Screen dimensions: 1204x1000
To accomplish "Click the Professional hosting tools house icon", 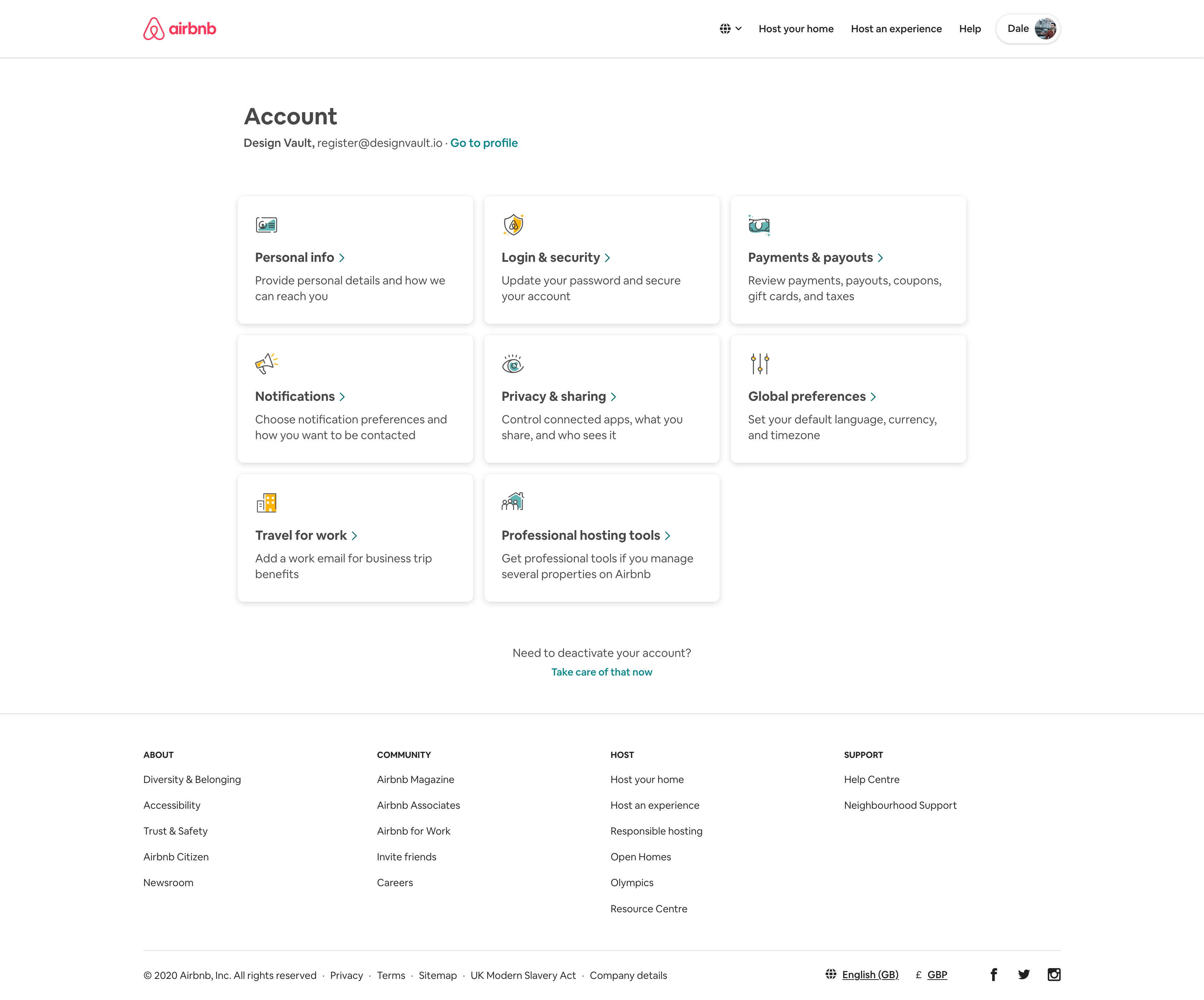I will click(x=512, y=502).
